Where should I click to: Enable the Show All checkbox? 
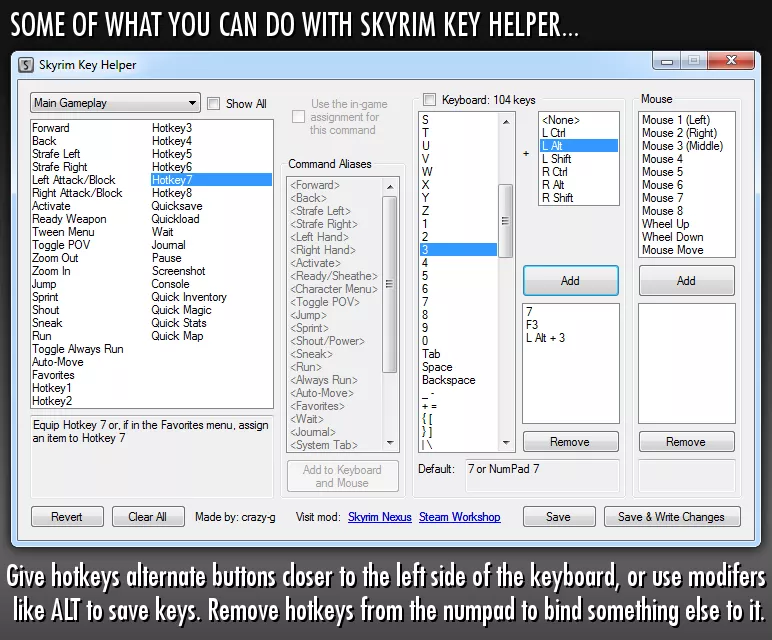pyautogui.click(x=213, y=104)
